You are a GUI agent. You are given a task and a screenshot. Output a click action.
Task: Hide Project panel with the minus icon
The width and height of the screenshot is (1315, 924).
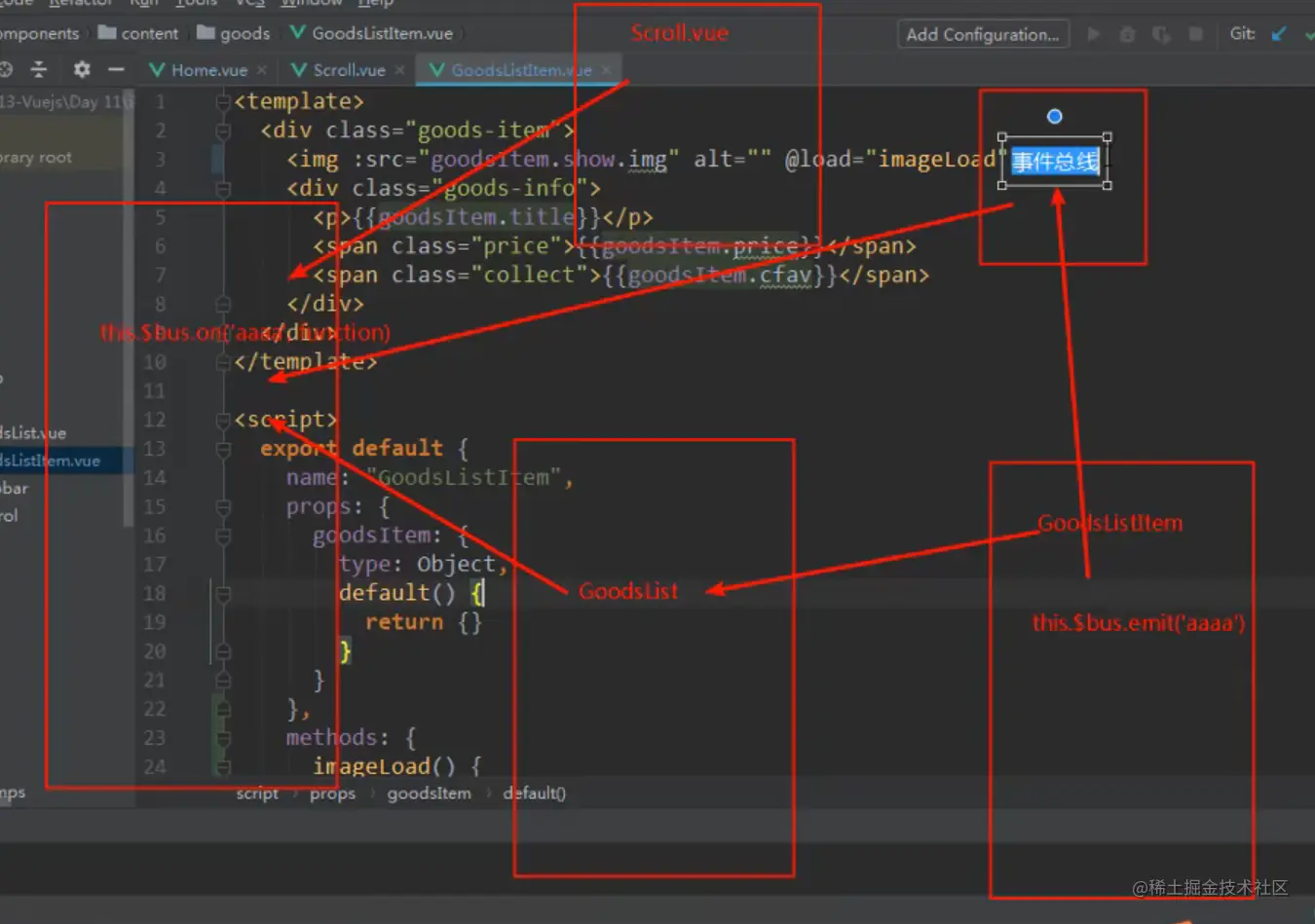pos(116,69)
